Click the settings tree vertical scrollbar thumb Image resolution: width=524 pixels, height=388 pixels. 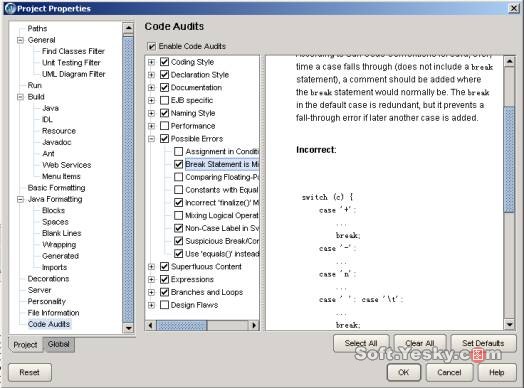point(128,178)
